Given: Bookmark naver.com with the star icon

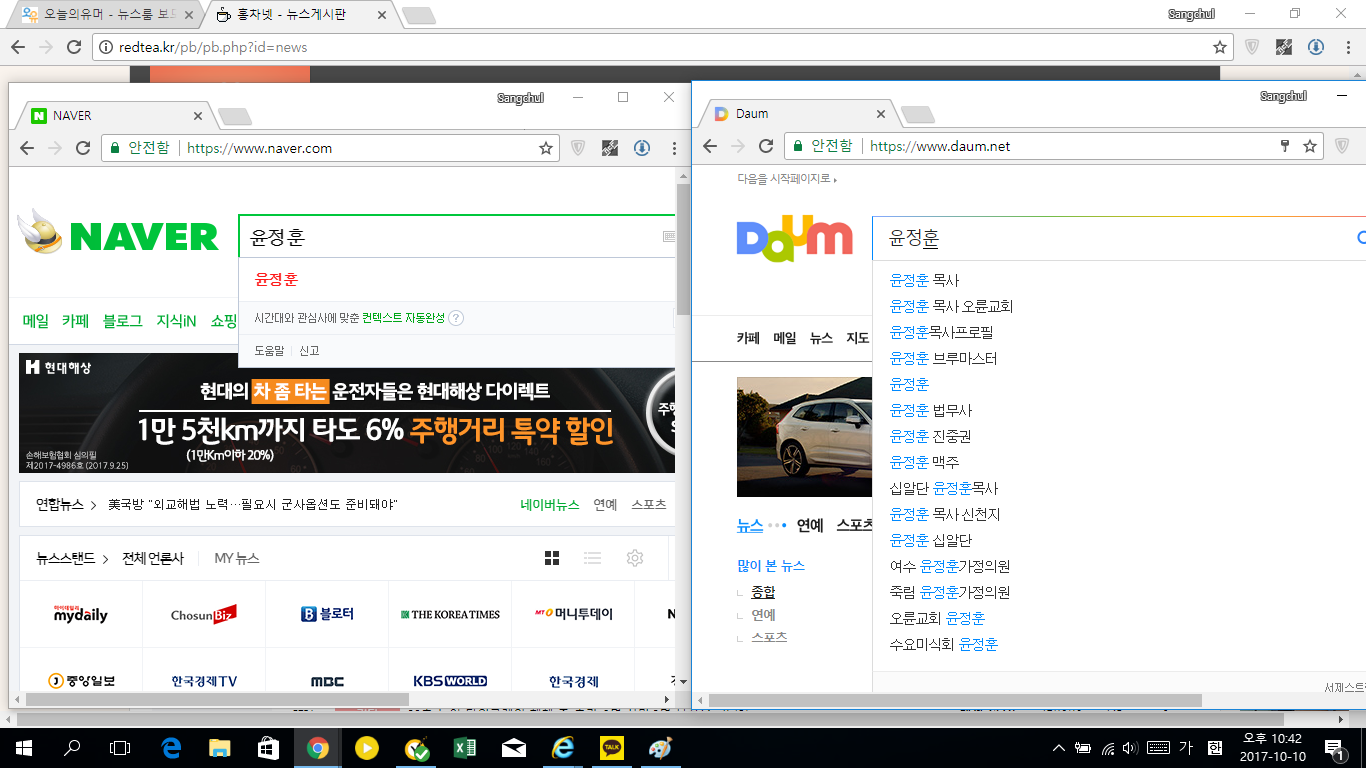Looking at the screenshot, I should [x=546, y=148].
